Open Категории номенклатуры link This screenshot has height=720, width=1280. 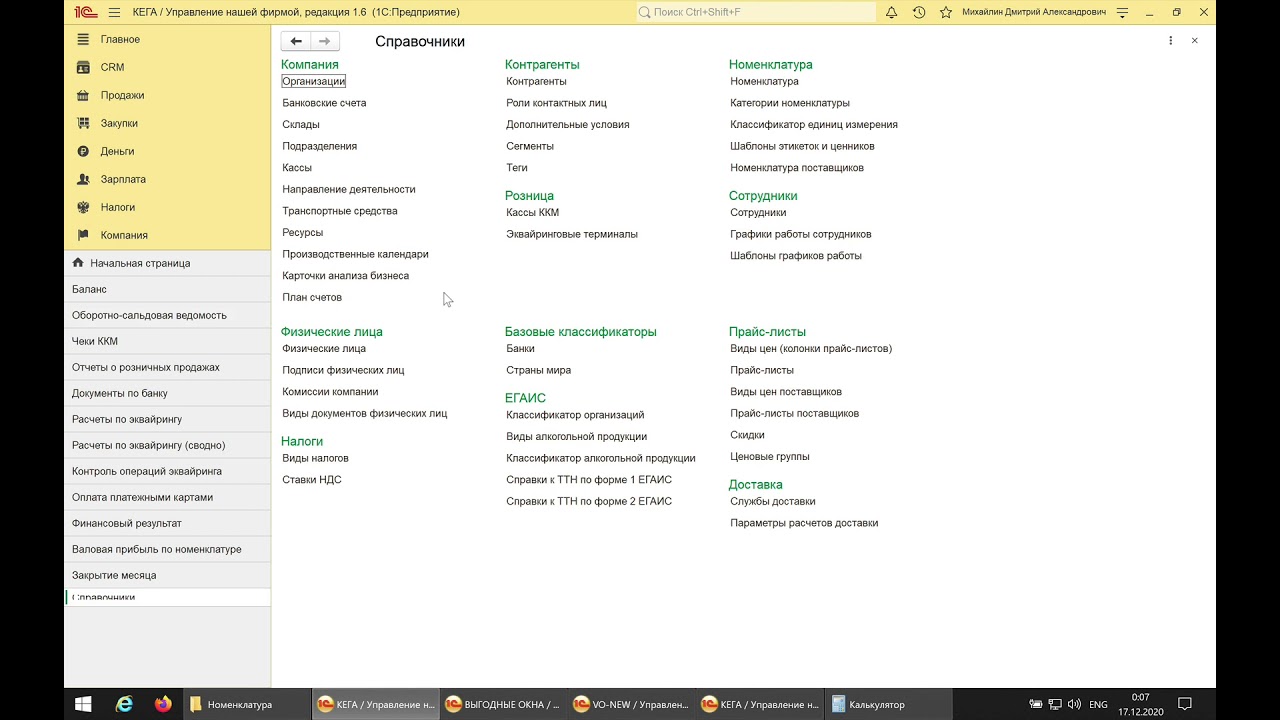pyautogui.click(x=790, y=103)
